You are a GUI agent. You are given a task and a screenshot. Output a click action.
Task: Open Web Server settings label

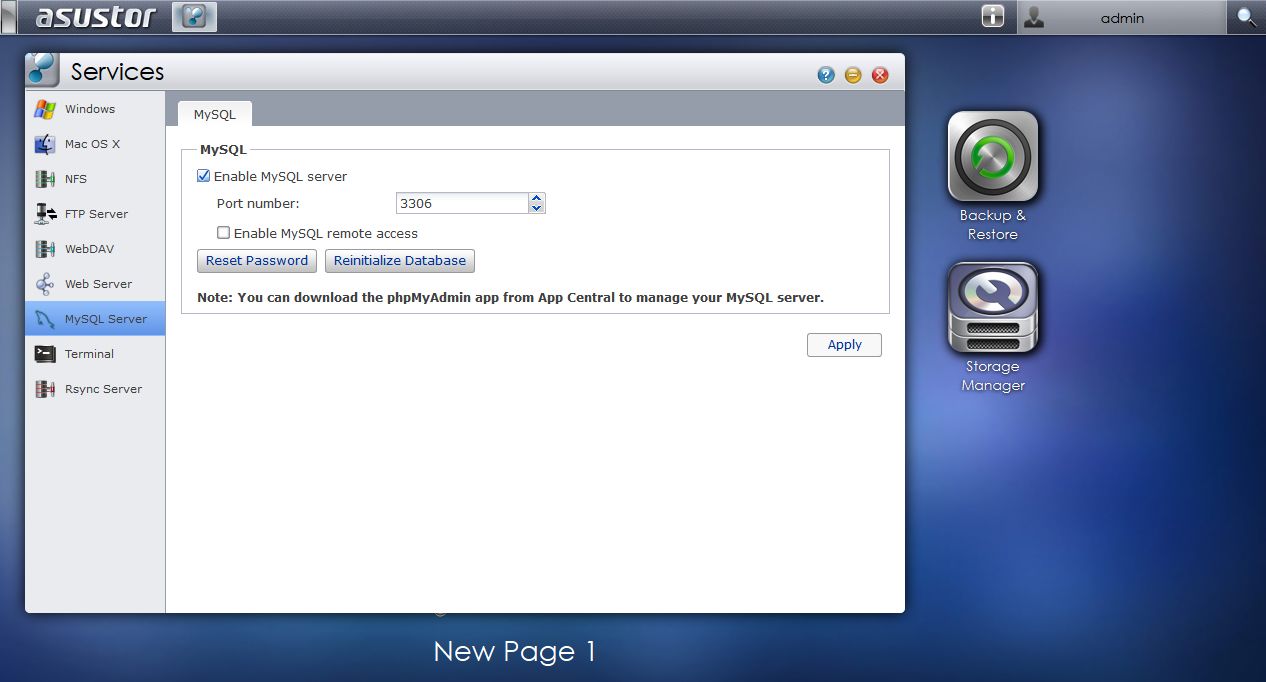pyautogui.click(x=98, y=284)
